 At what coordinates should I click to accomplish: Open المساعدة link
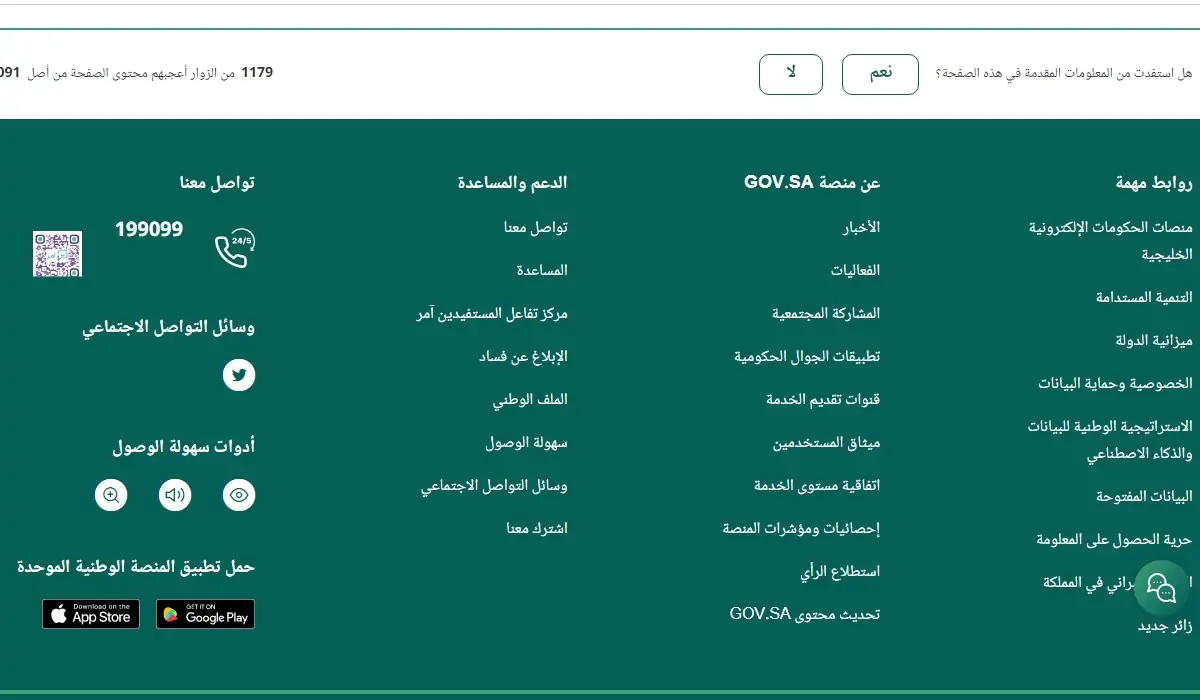click(x=542, y=270)
